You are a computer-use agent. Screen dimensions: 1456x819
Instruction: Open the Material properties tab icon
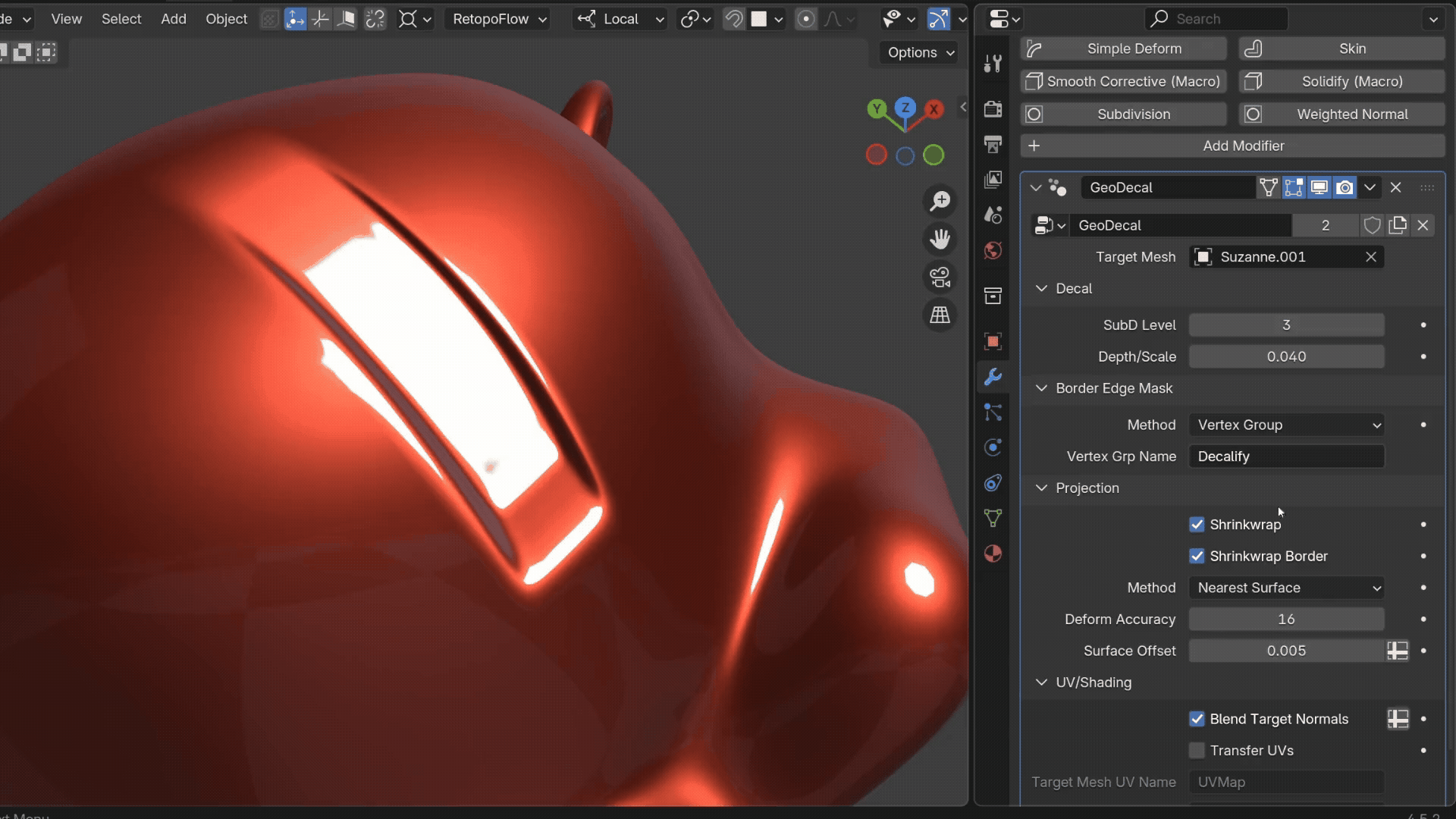coord(993,554)
